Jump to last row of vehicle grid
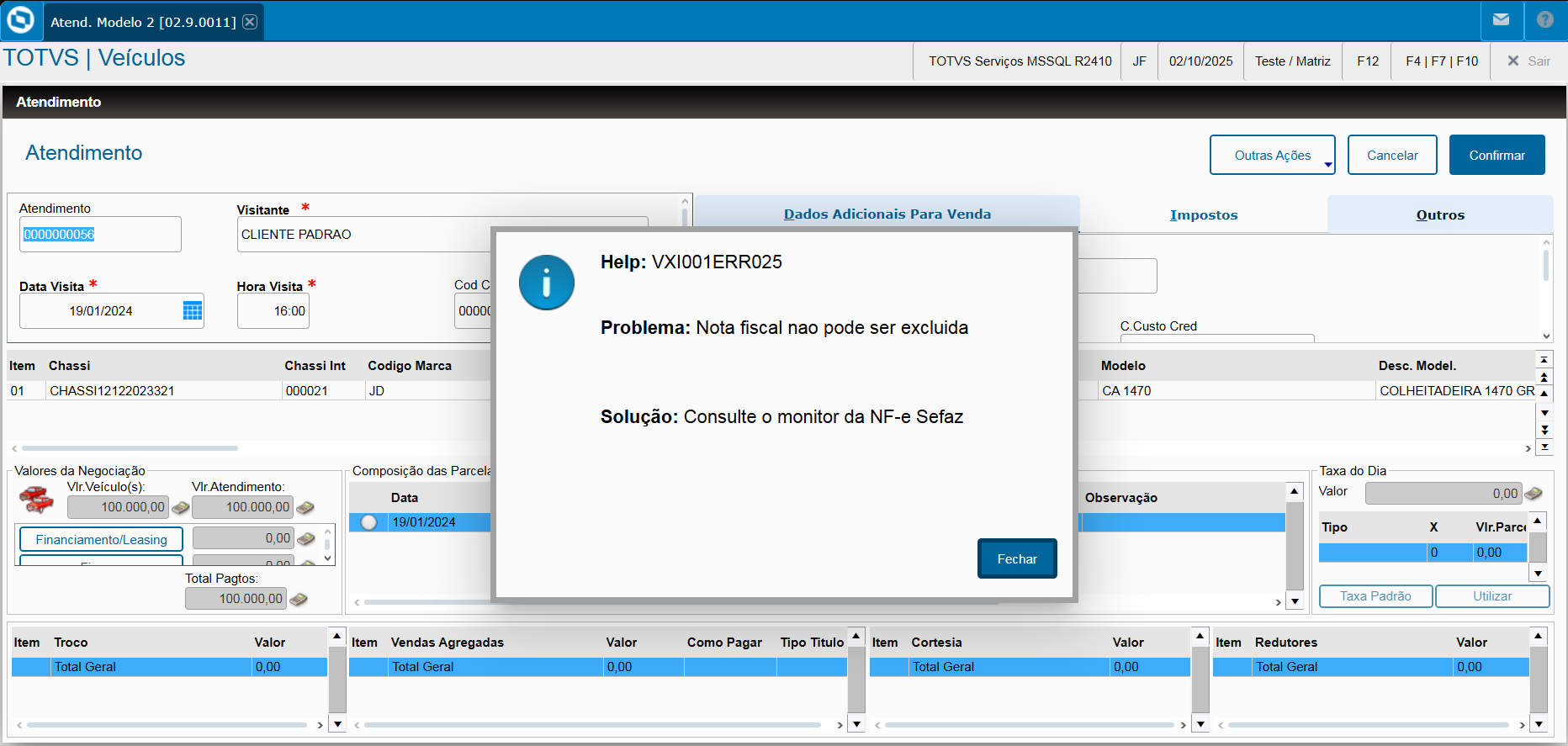1568x746 pixels. (x=1544, y=447)
